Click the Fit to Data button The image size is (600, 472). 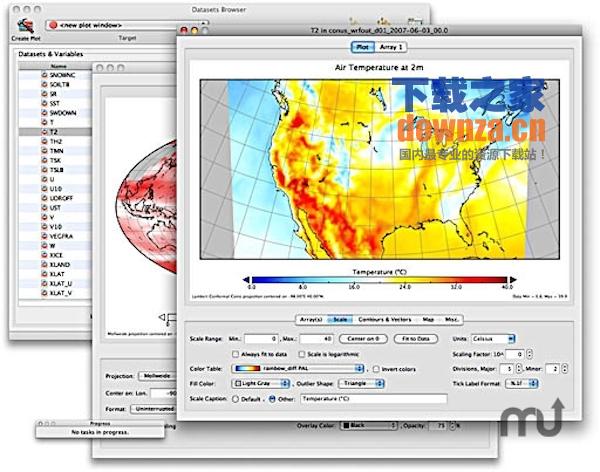click(416, 339)
